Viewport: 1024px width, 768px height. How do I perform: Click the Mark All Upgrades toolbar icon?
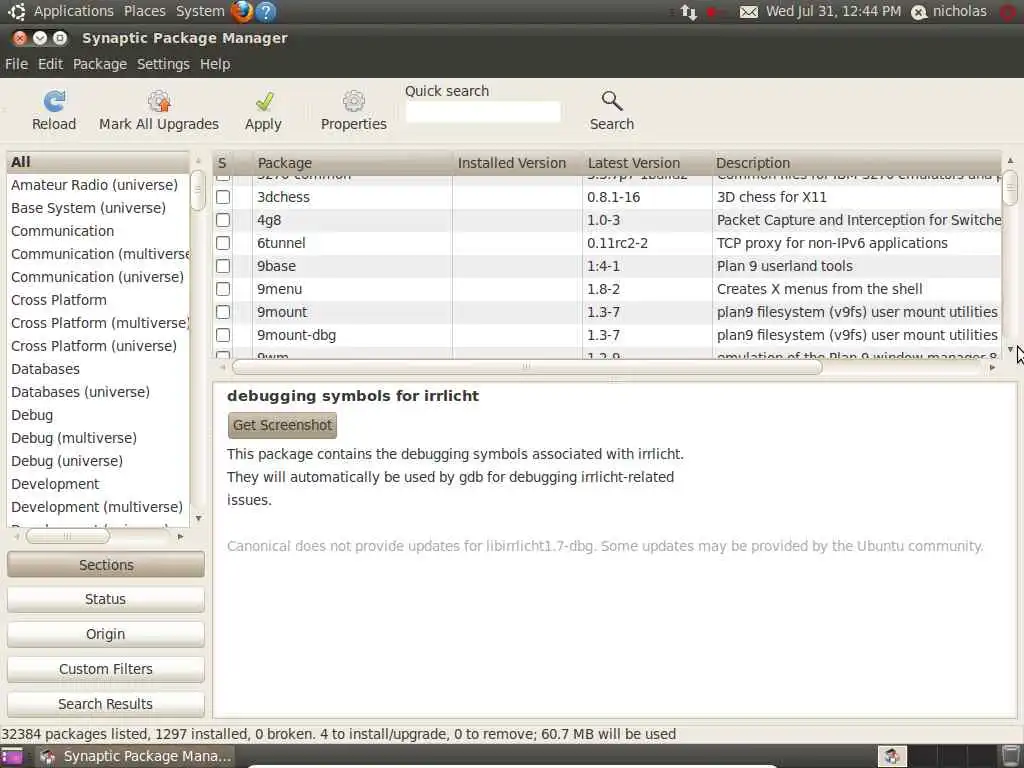[159, 101]
